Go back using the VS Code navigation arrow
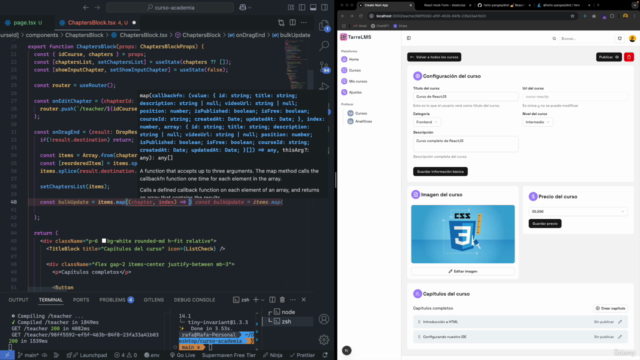The height and width of the screenshot is (360, 640). [86, 7]
